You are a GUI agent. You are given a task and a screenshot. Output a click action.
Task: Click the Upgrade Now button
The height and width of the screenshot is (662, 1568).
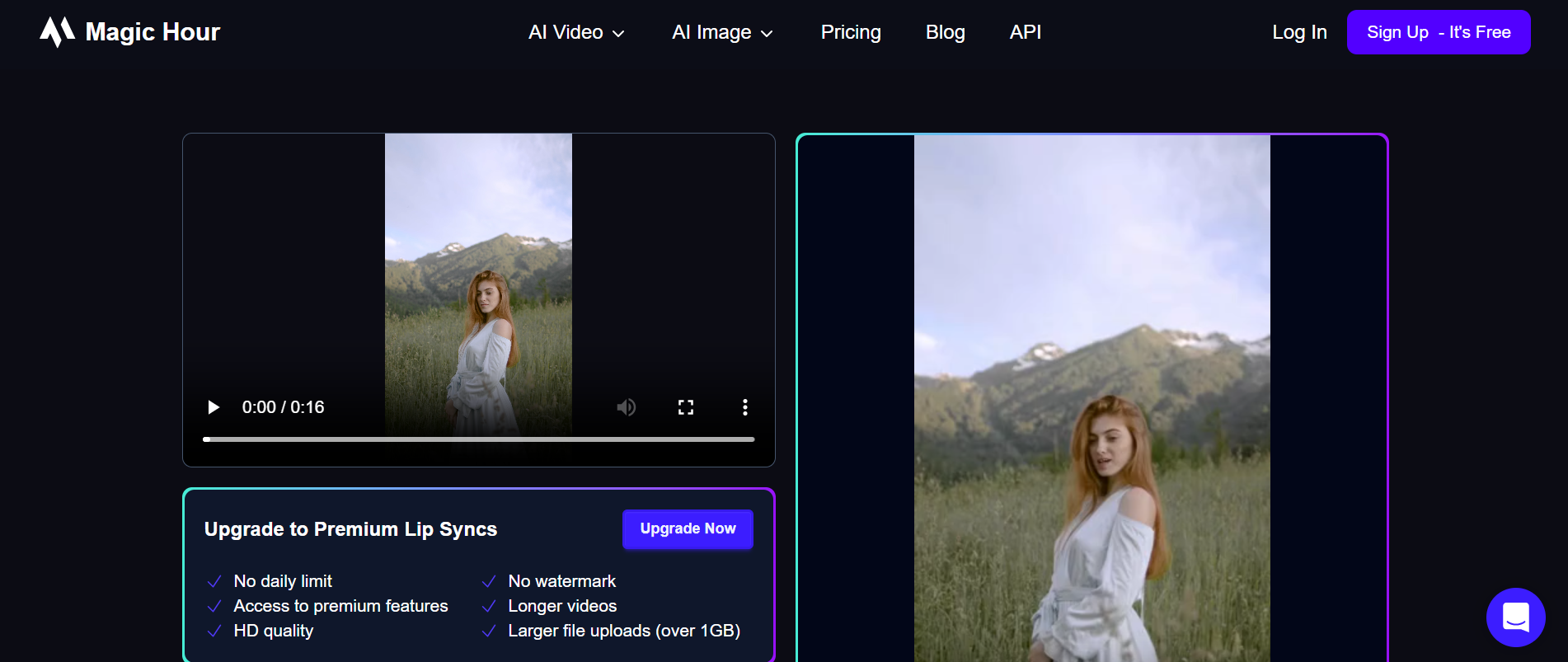click(688, 528)
